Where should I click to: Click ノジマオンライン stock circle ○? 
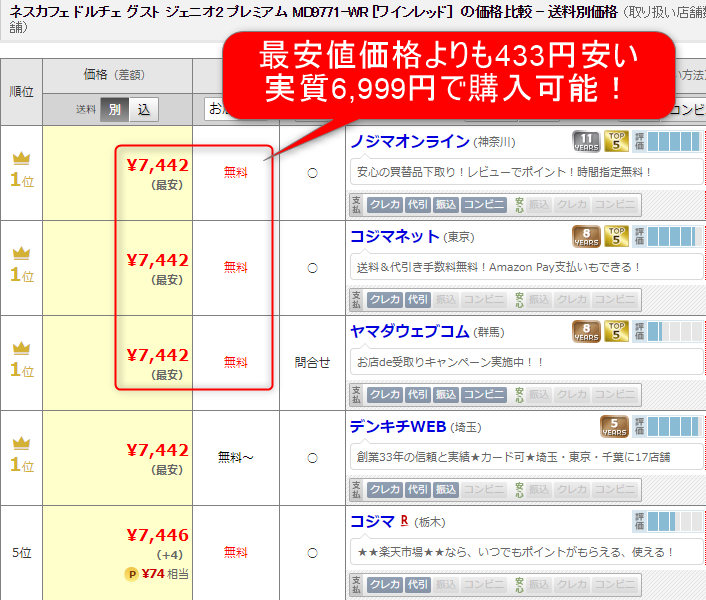coord(312,173)
